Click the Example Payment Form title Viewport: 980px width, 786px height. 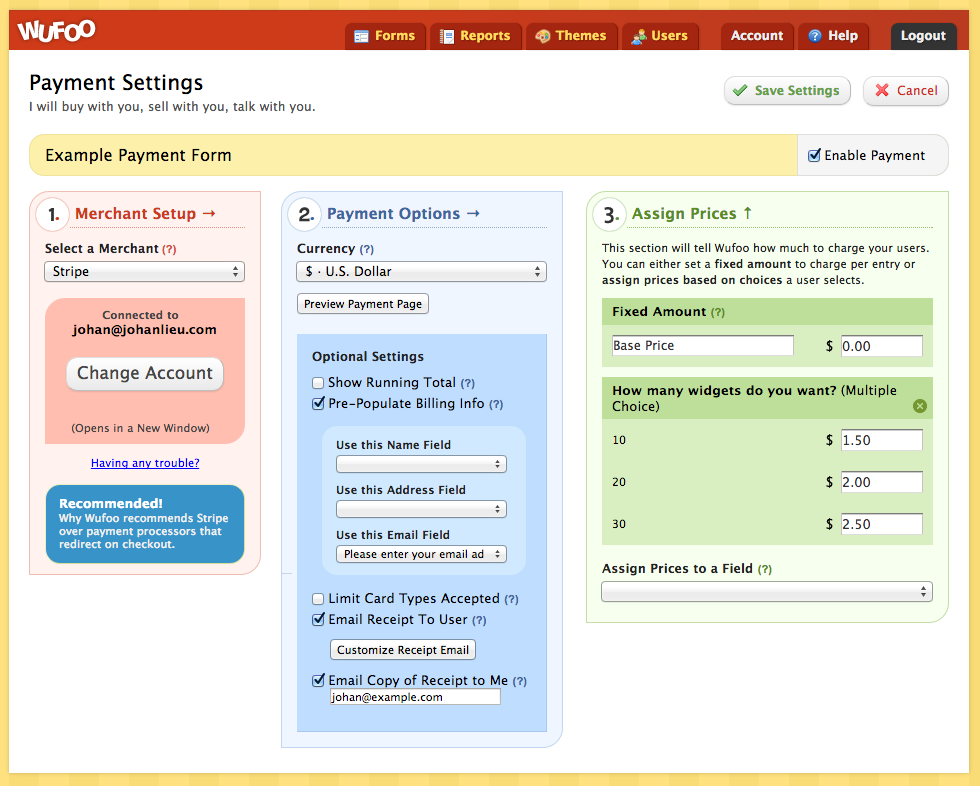pyautogui.click(x=138, y=155)
